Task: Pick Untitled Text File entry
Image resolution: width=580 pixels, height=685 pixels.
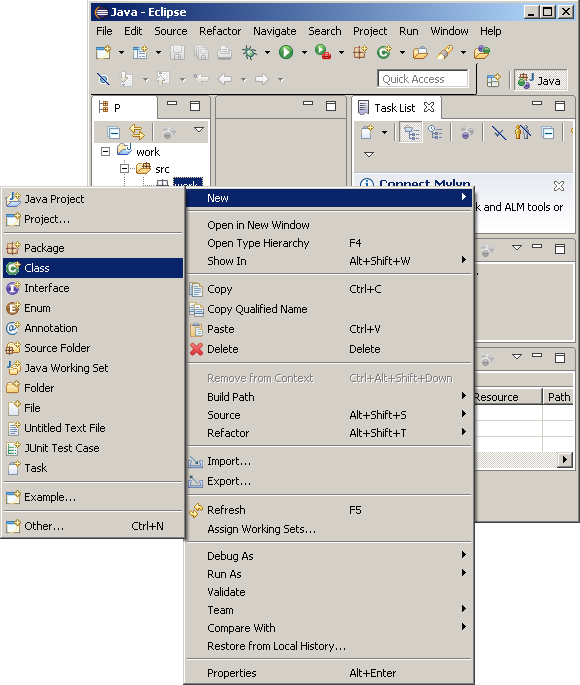Action: [93, 428]
